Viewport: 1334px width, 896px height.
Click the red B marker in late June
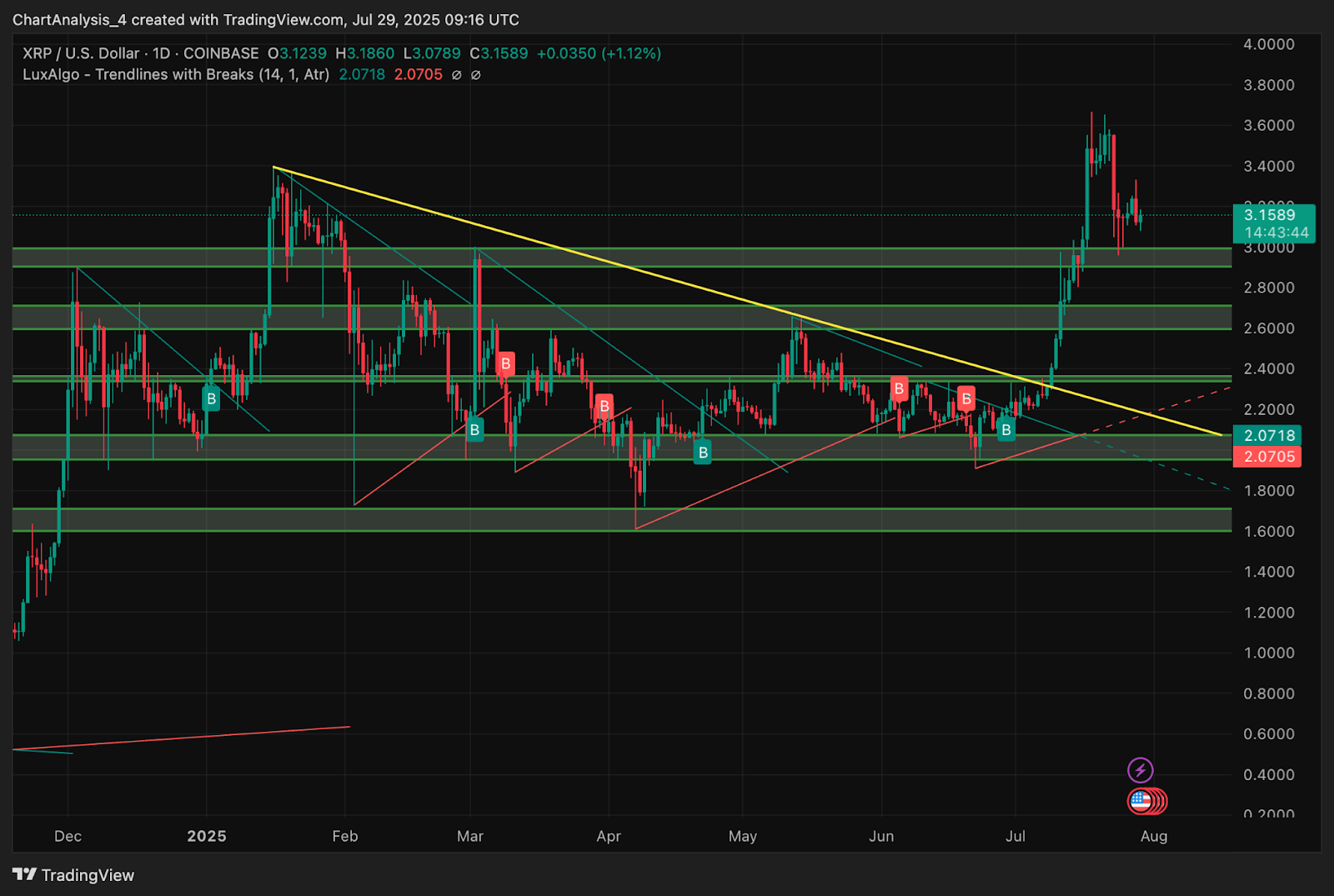966,398
